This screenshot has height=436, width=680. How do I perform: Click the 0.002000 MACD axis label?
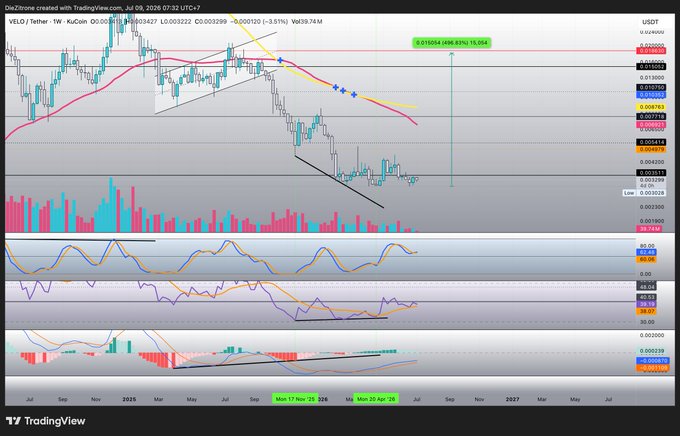coord(652,335)
